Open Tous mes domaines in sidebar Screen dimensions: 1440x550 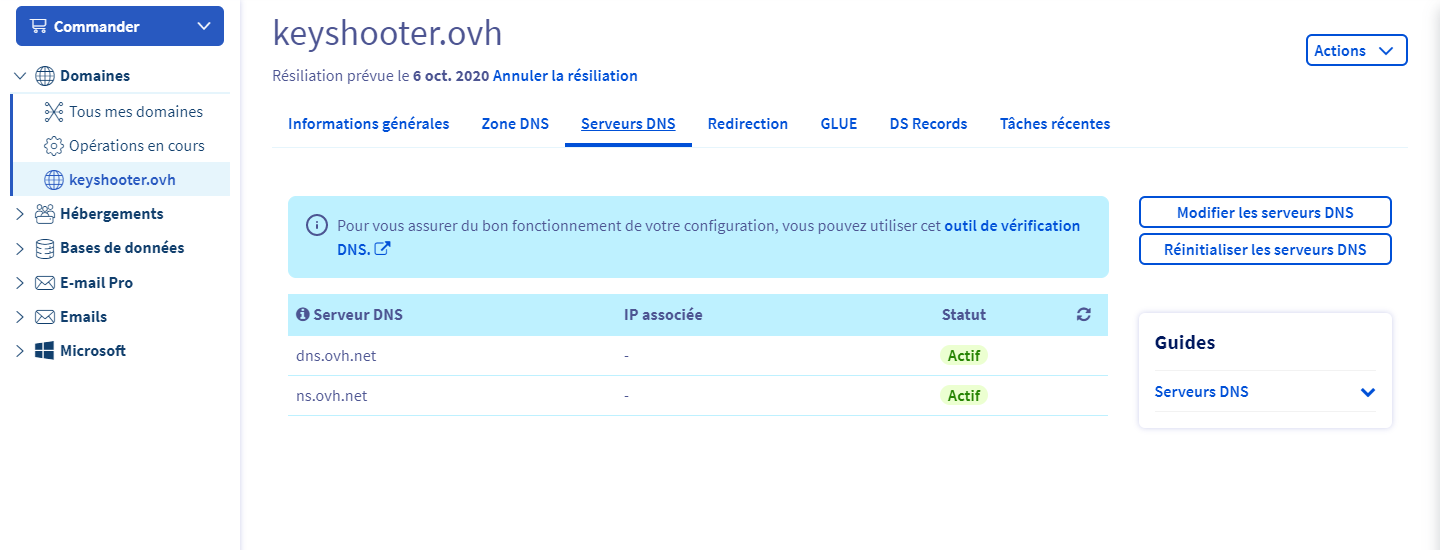pos(136,112)
